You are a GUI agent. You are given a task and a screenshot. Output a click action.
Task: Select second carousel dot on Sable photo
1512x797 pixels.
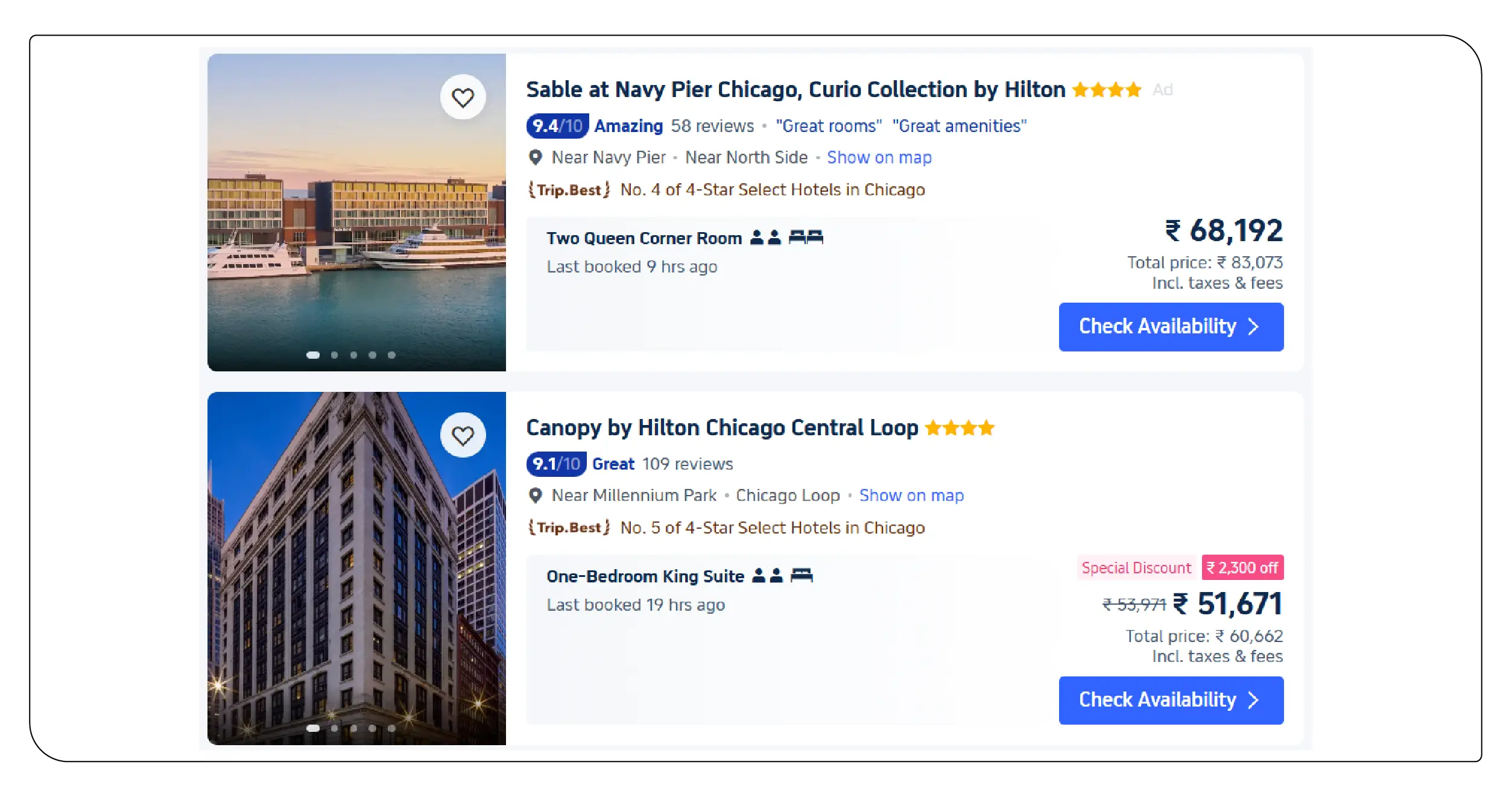(334, 355)
